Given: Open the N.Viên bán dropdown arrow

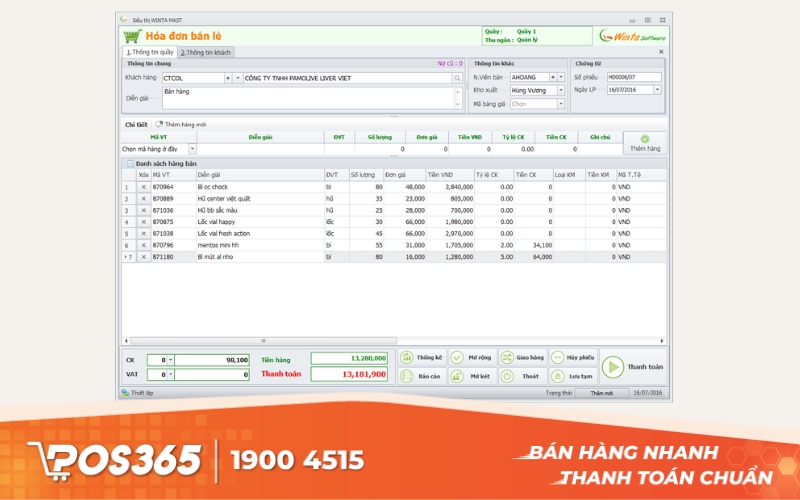Looking at the screenshot, I should click(x=561, y=77).
